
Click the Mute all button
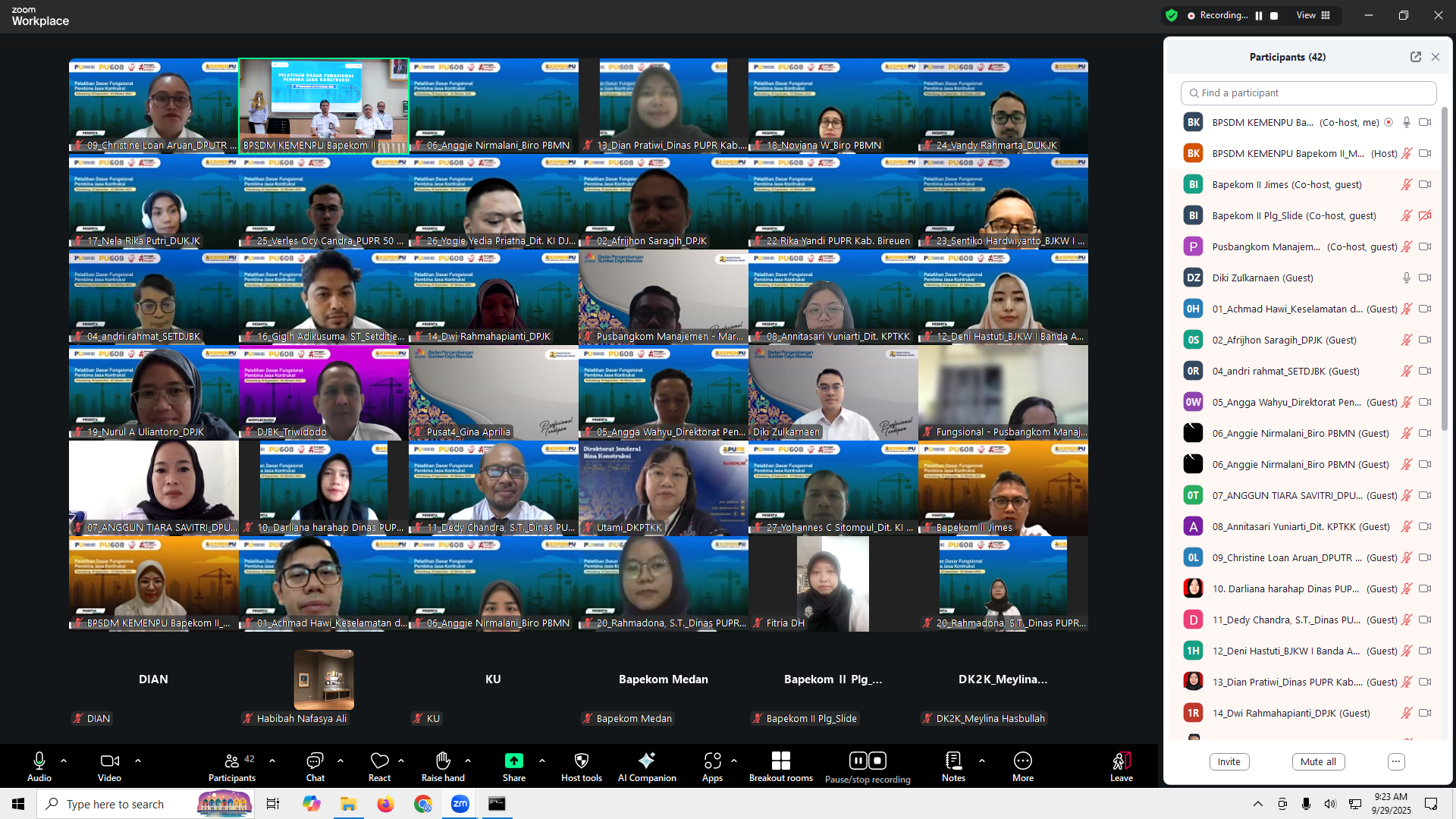point(1318,761)
